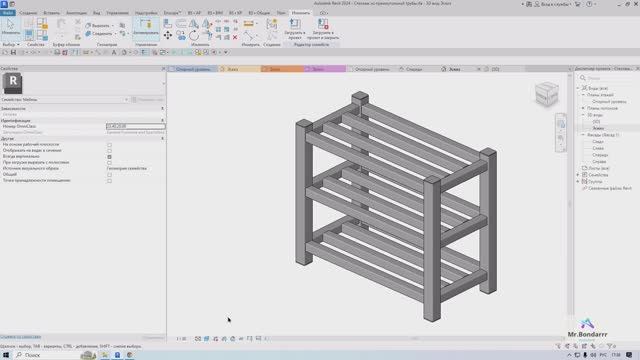Click the OmniClass number input field
Screen dimensions: 640x360
(x=136, y=127)
